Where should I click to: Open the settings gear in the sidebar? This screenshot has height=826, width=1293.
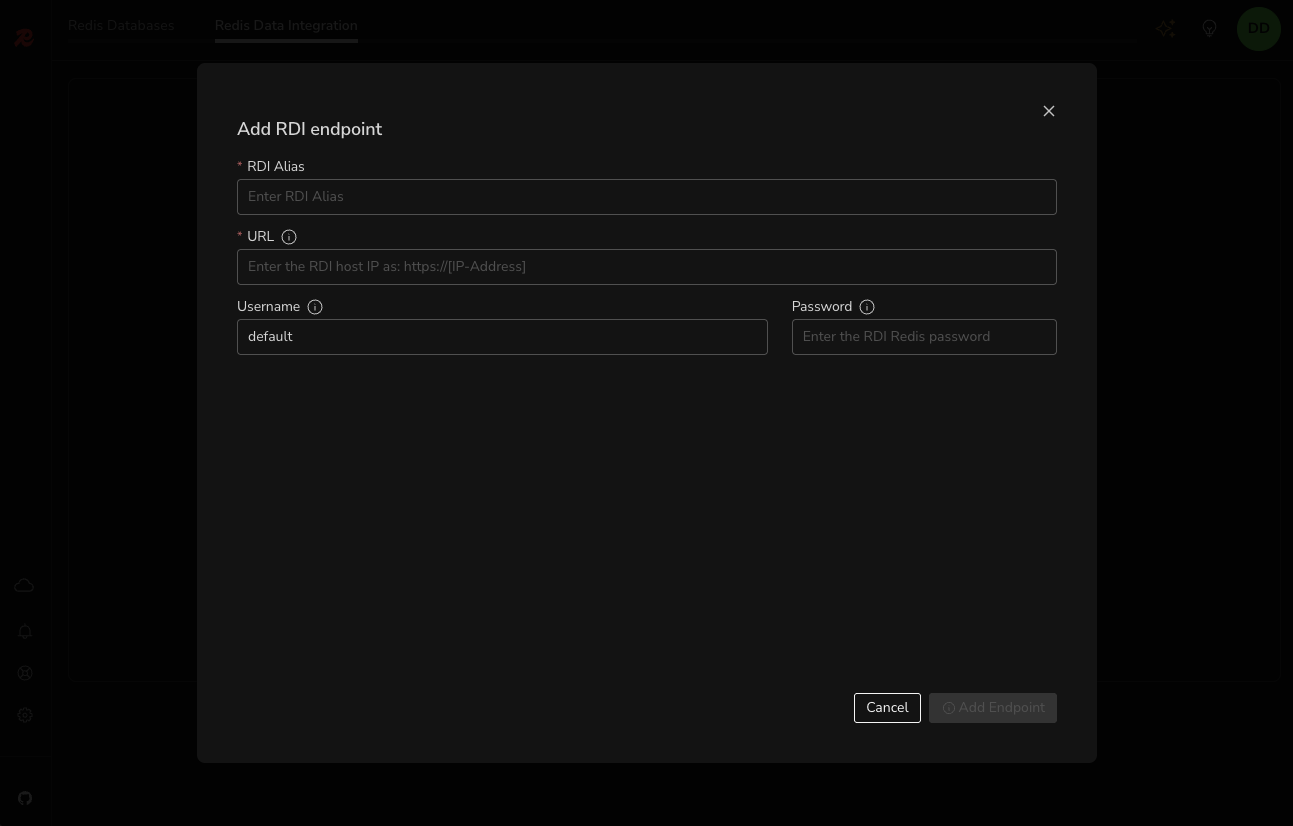click(x=25, y=715)
